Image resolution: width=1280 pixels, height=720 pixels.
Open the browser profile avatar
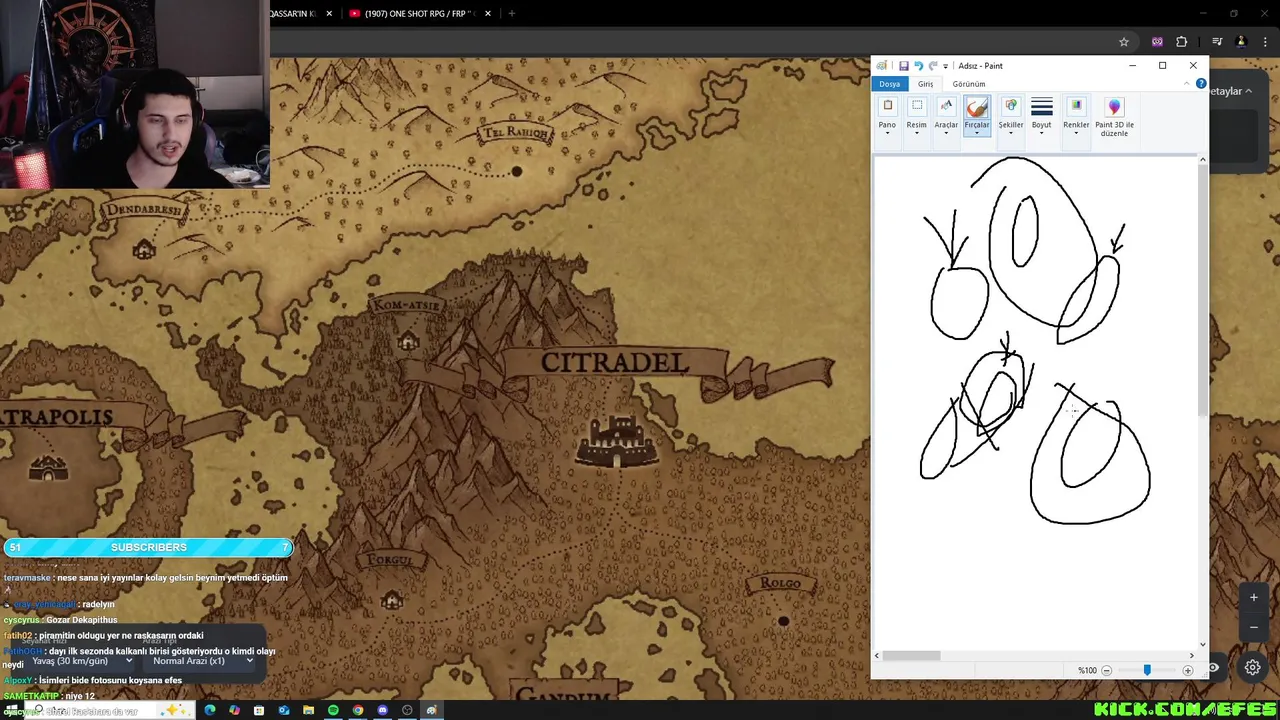click(1241, 42)
